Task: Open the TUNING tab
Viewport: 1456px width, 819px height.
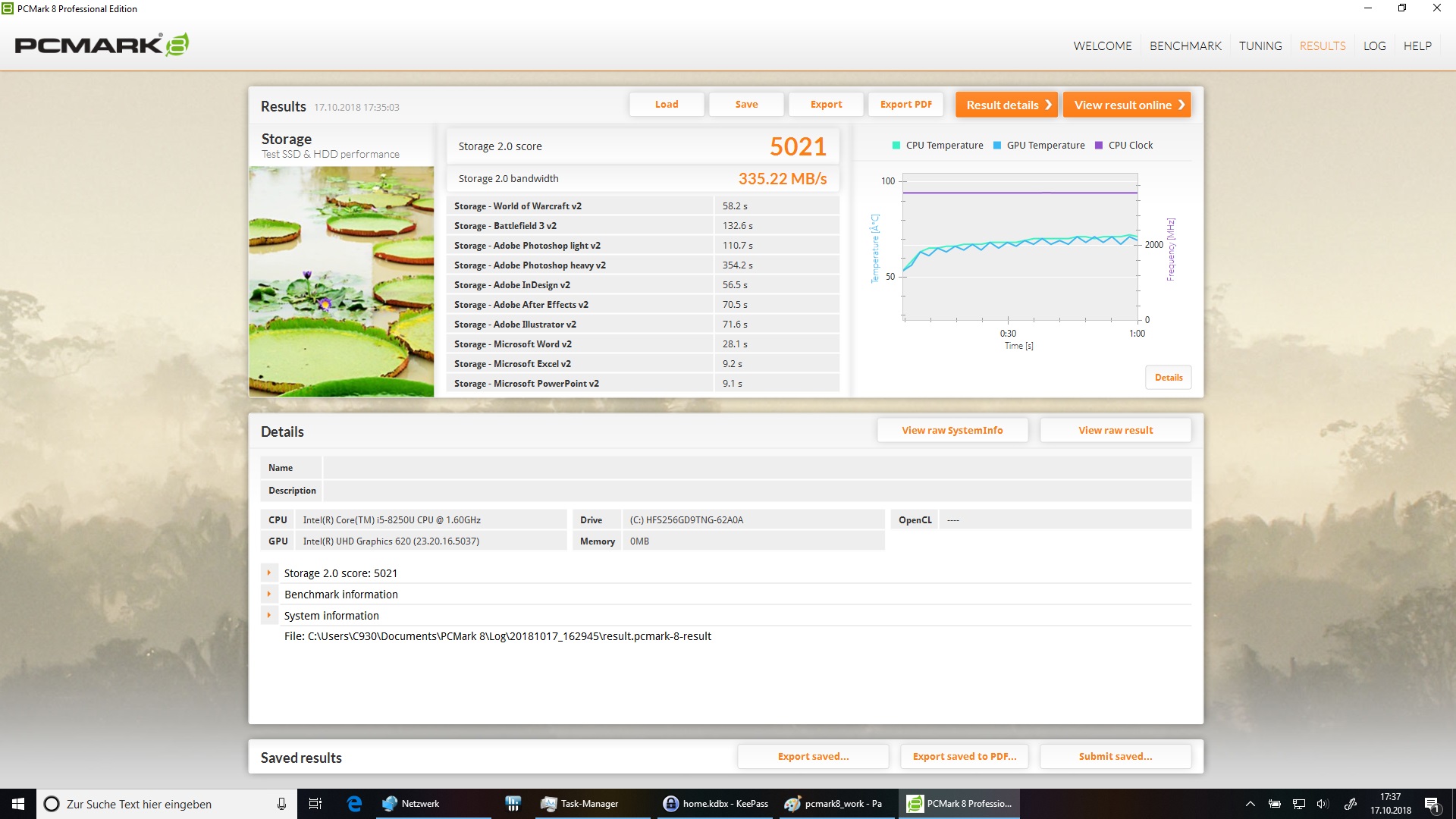Action: click(x=1260, y=45)
